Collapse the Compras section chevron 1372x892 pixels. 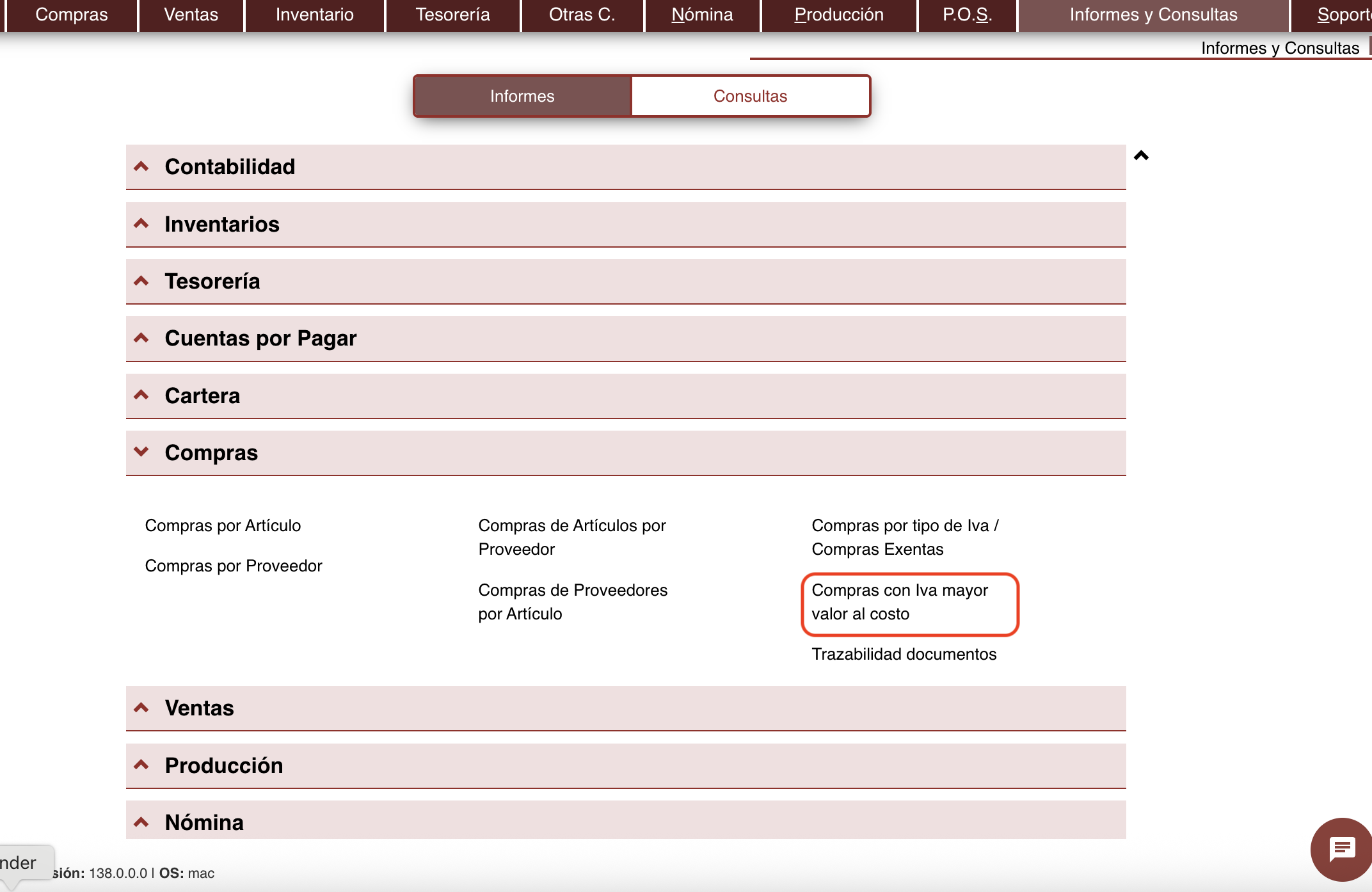coord(141,452)
